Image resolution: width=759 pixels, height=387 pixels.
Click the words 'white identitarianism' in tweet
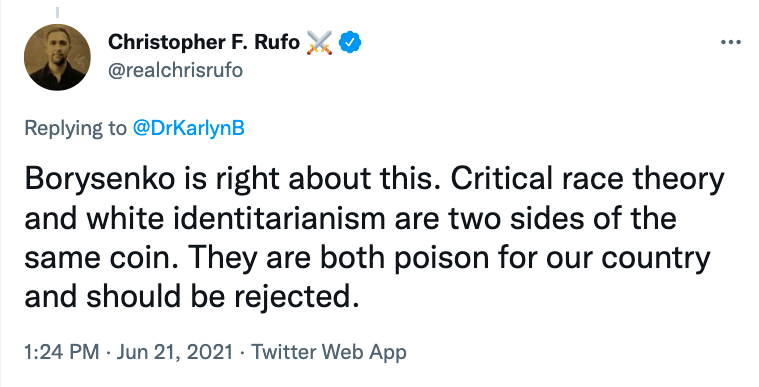coord(236,218)
